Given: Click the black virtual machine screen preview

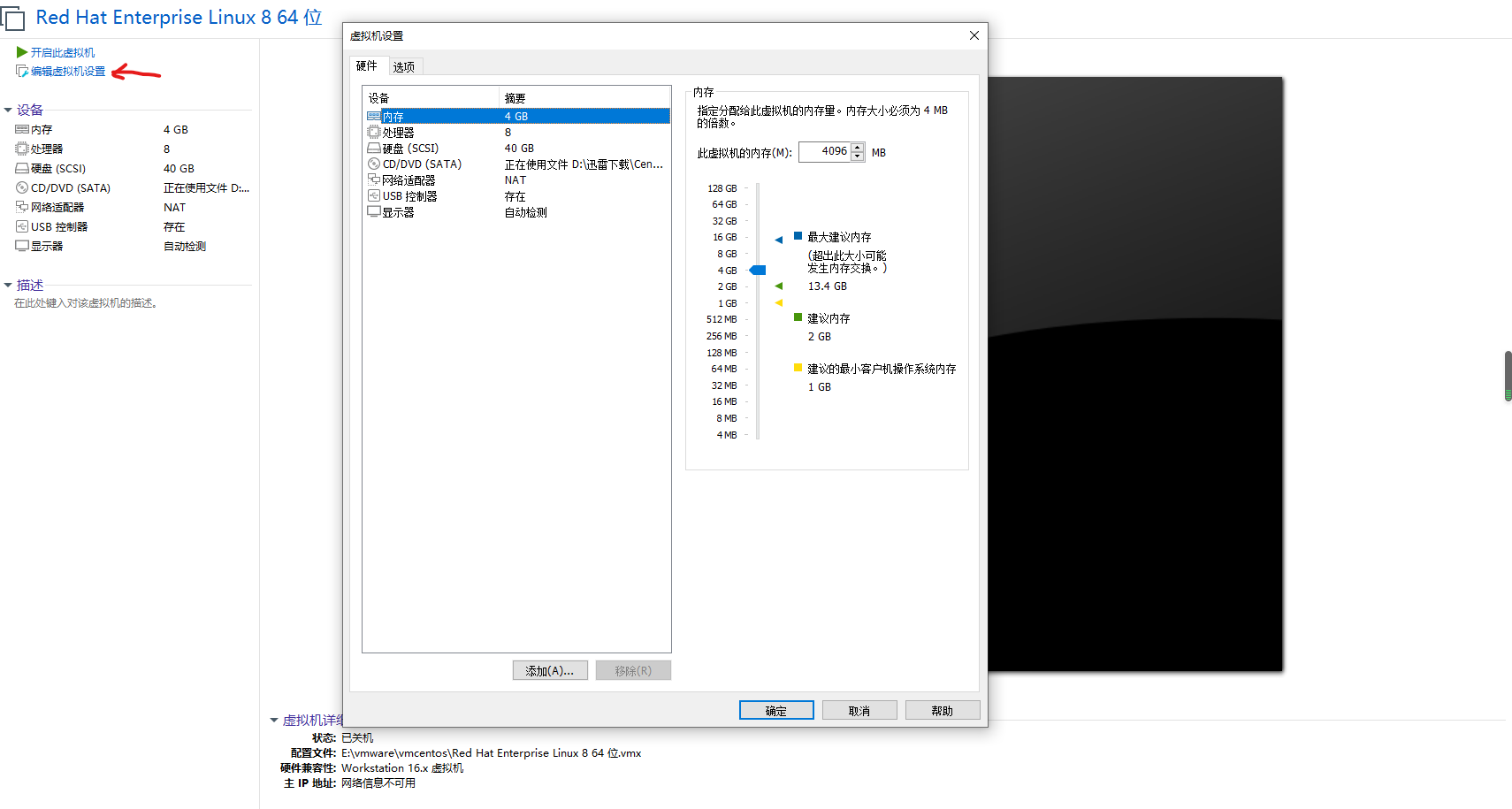Looking at the screenshot, I should pyautogui.click(x=1135, y=374).
